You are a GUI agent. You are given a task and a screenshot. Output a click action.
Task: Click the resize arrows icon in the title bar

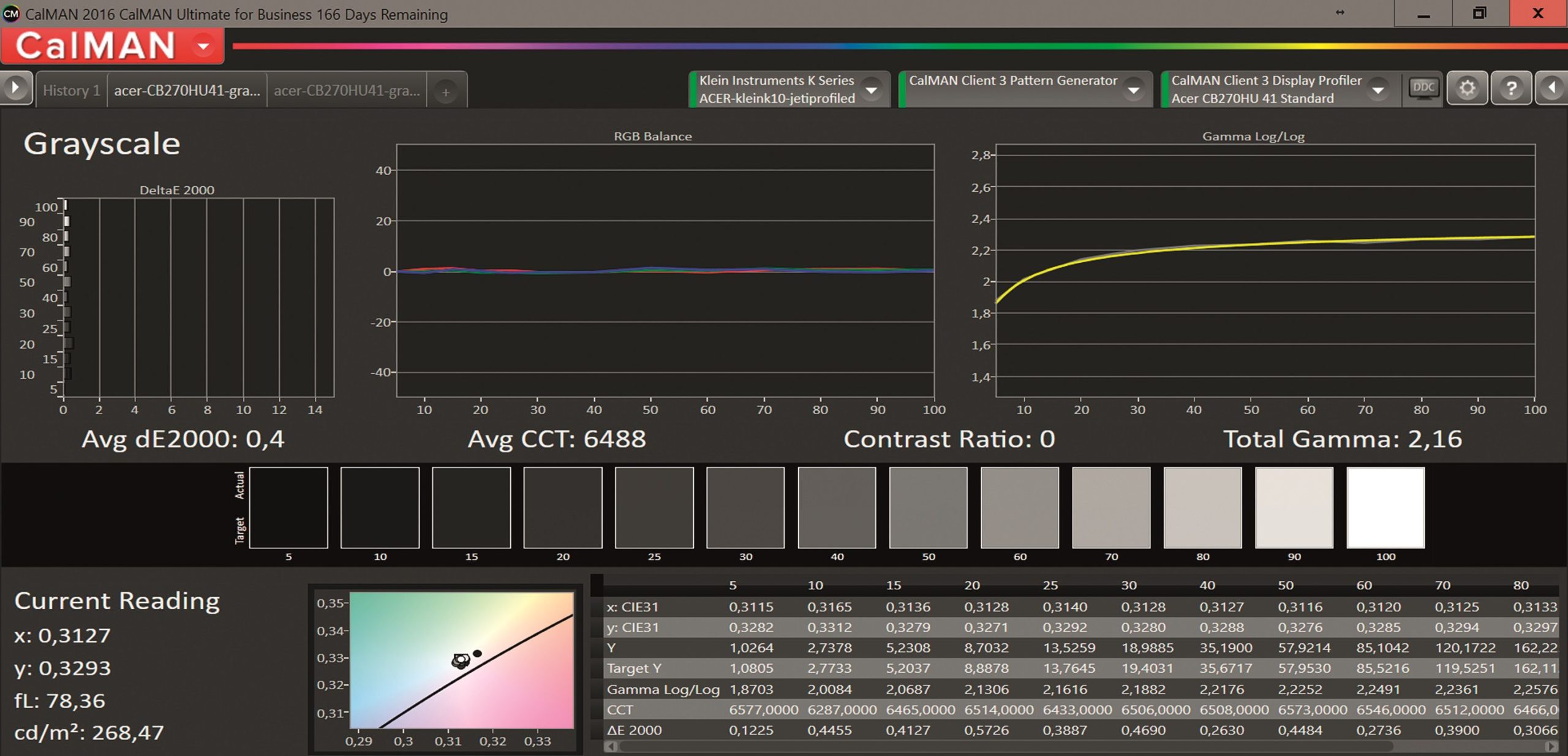1340,12
